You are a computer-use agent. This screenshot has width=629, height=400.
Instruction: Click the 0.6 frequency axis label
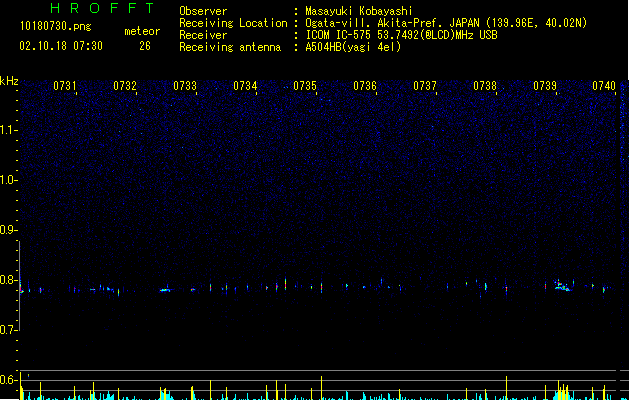8,380
